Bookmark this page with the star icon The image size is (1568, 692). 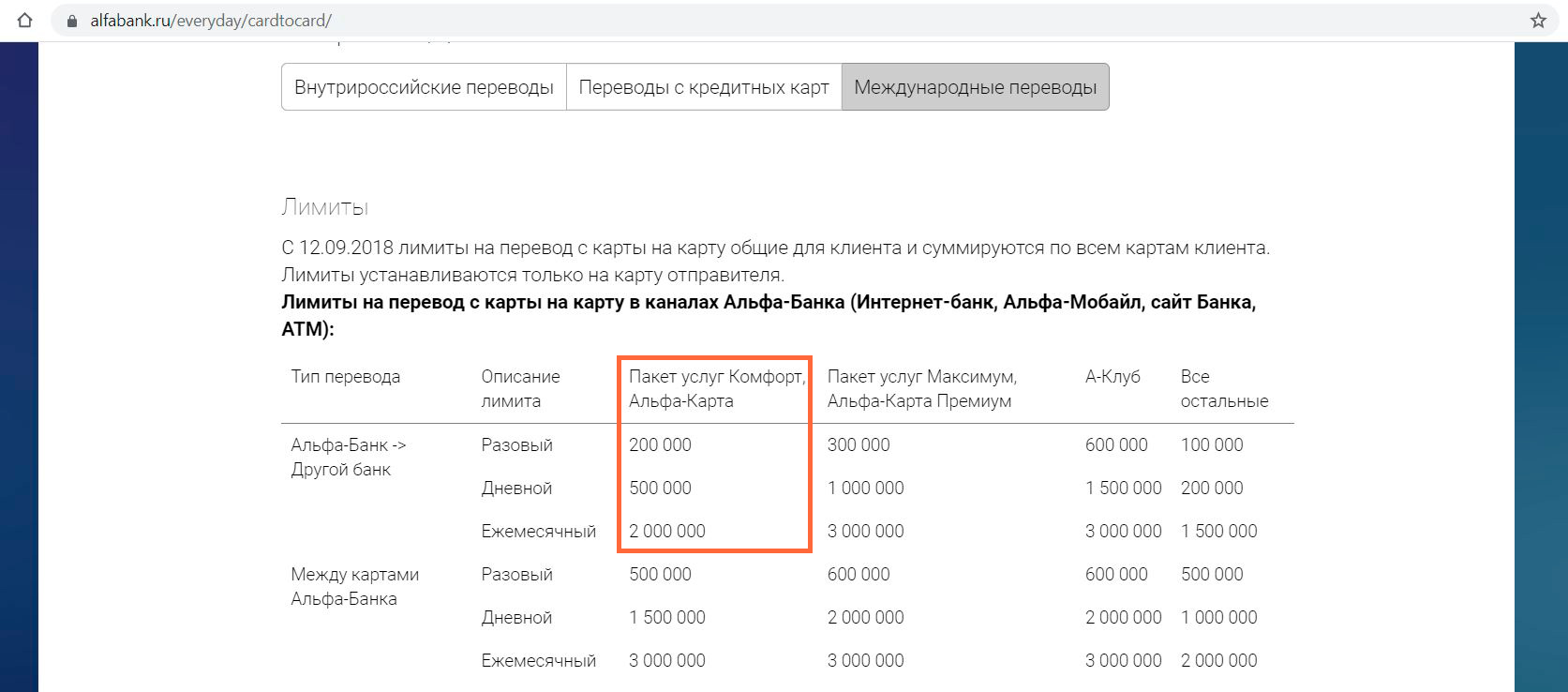[x=1538, y=21]
